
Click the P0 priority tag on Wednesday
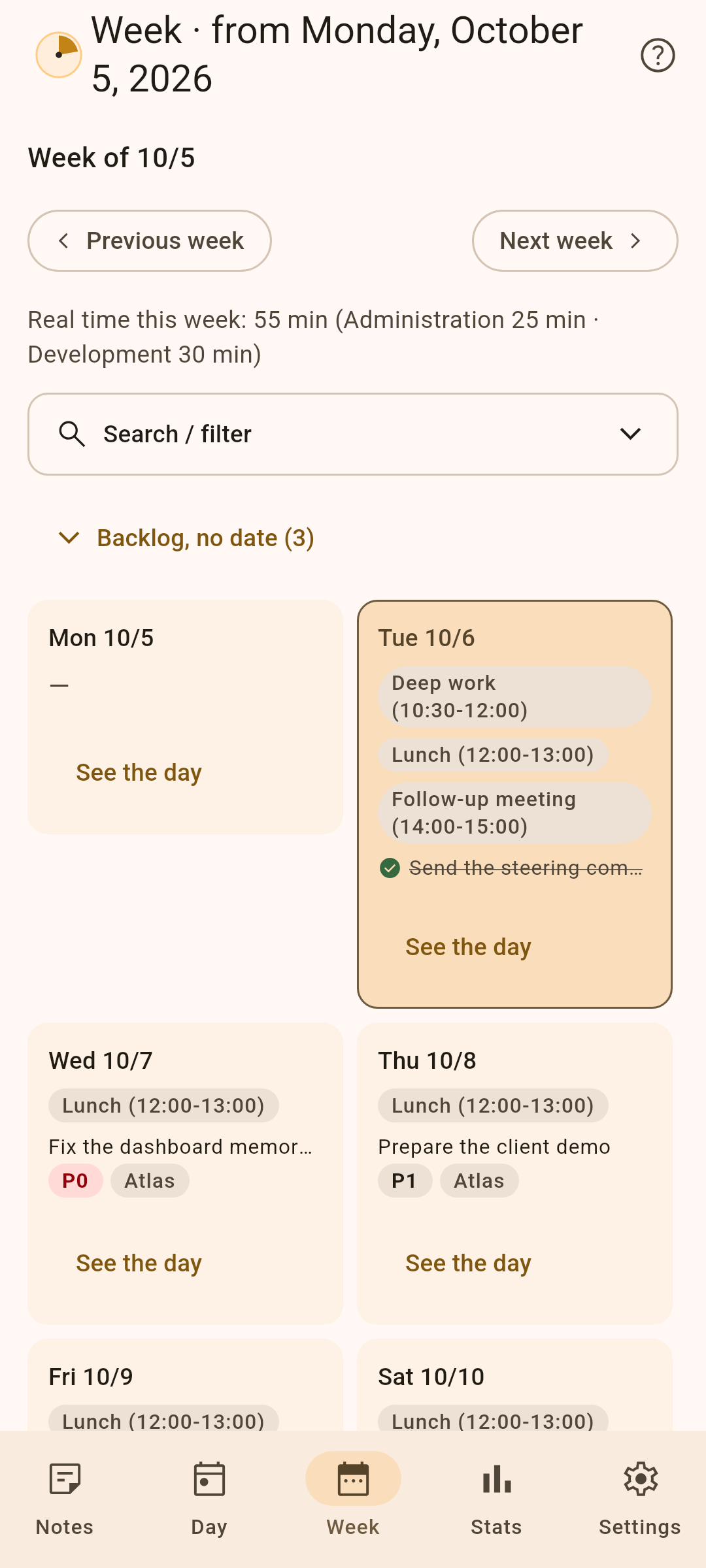[x=76, y=1181]
